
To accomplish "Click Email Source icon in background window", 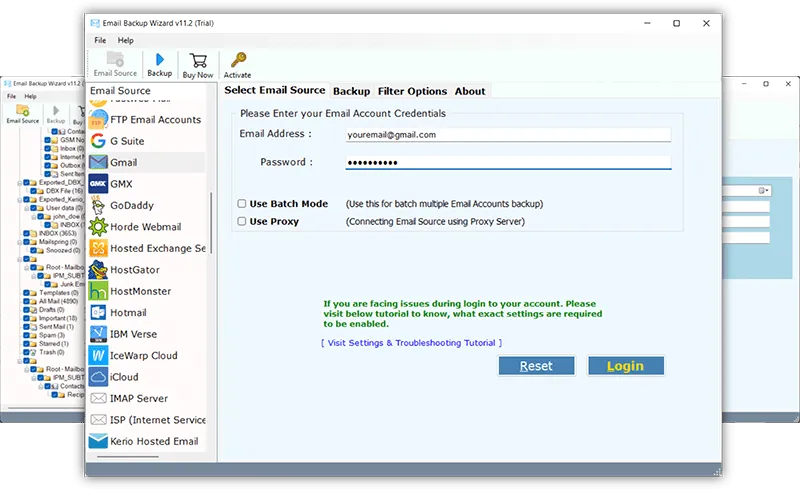I will coord(22,114).
